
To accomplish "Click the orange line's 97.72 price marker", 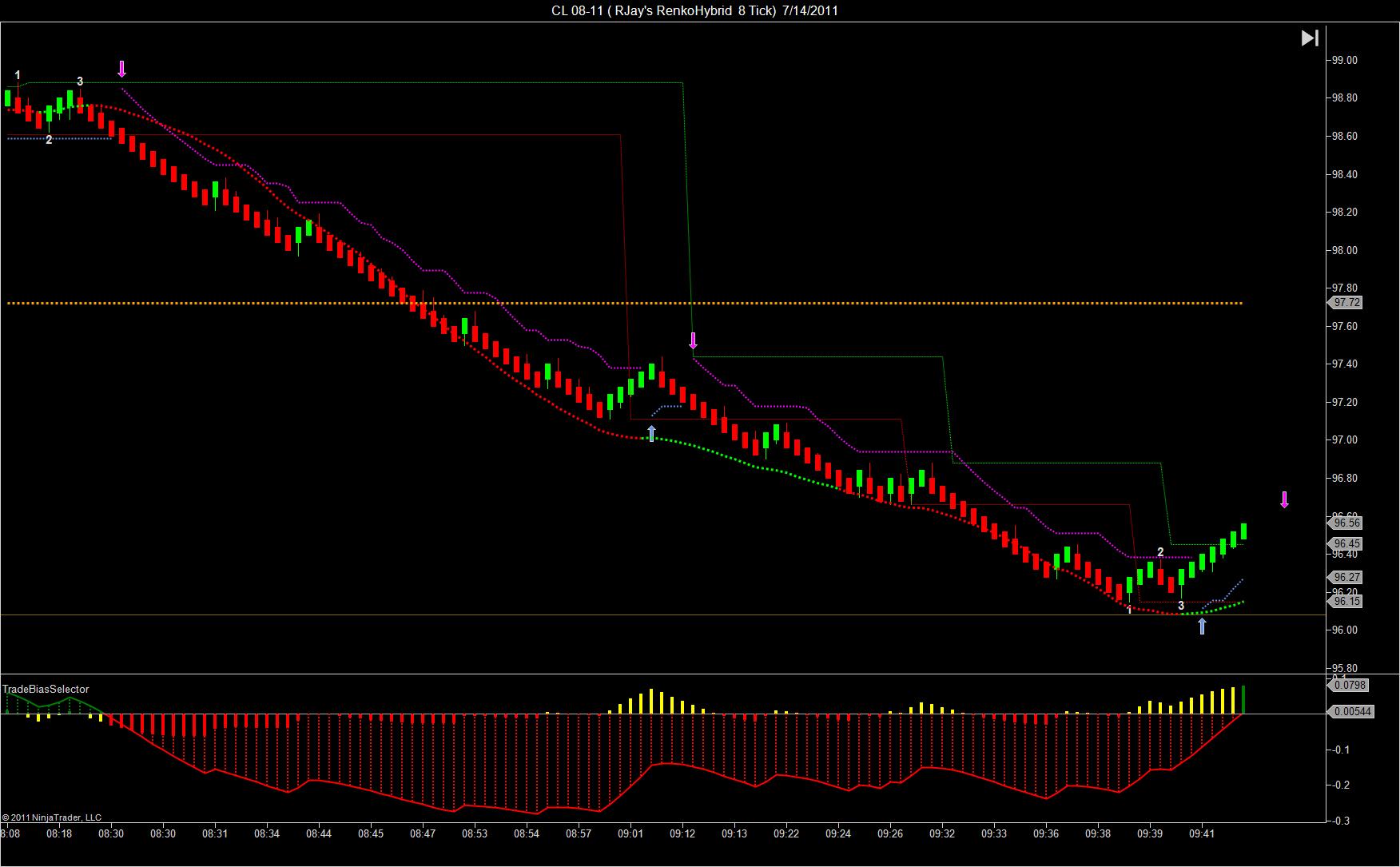I will tap(1346, 303).
